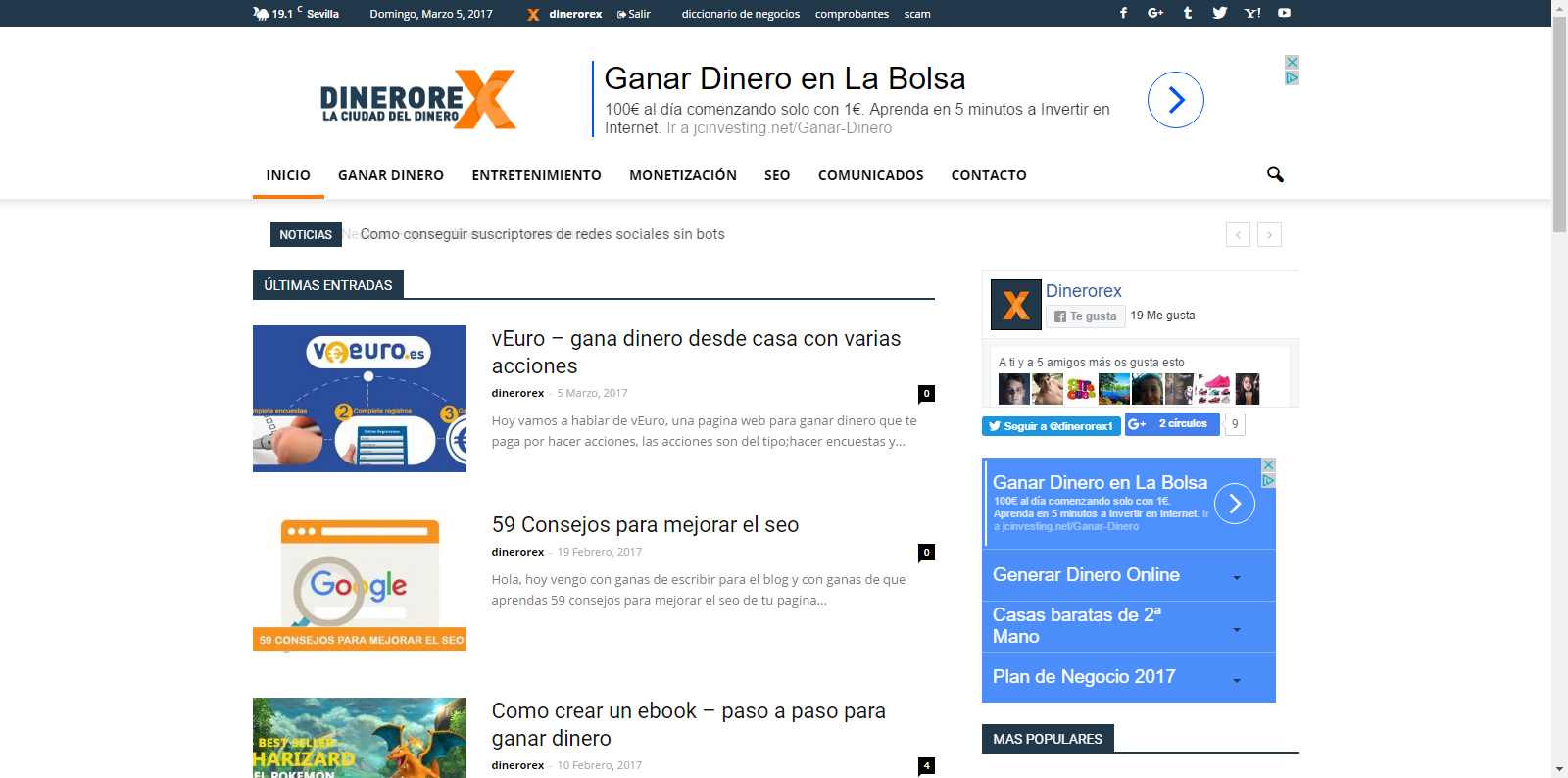Image resolution: width=1568 pixels, height=778 pixels.
Task: Click the ÚLTIMAS ENTRADAS section header
Action: pos(328,285)
